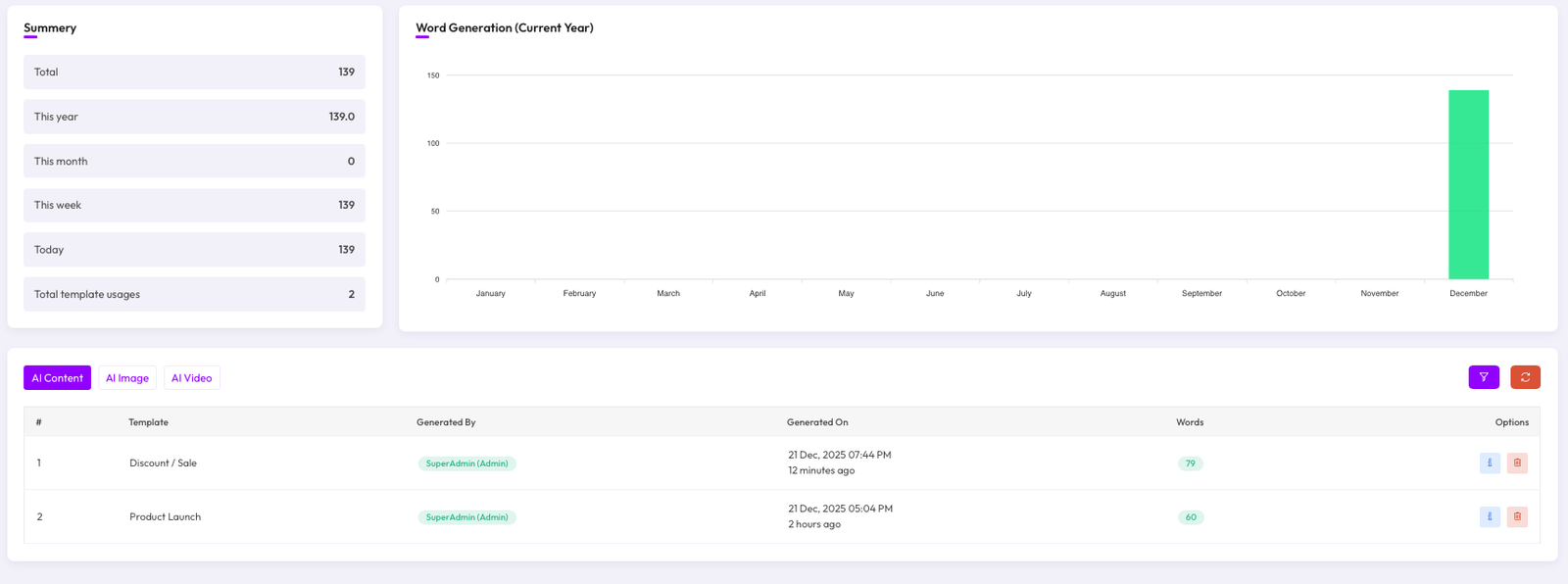
Task: Switch to the AI Image tab
Action: pos(127,378)
